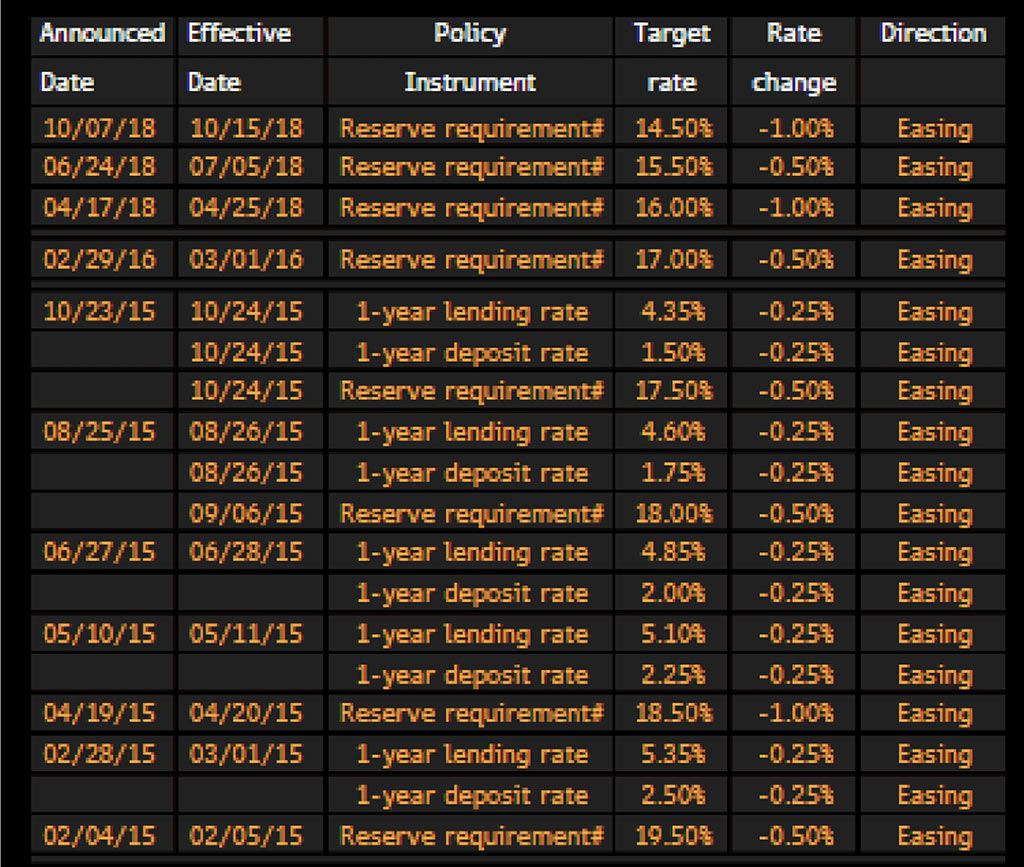Select announced date 10/23/15
This screenshot has width=1024, height=867.
[x=100, y=312]
